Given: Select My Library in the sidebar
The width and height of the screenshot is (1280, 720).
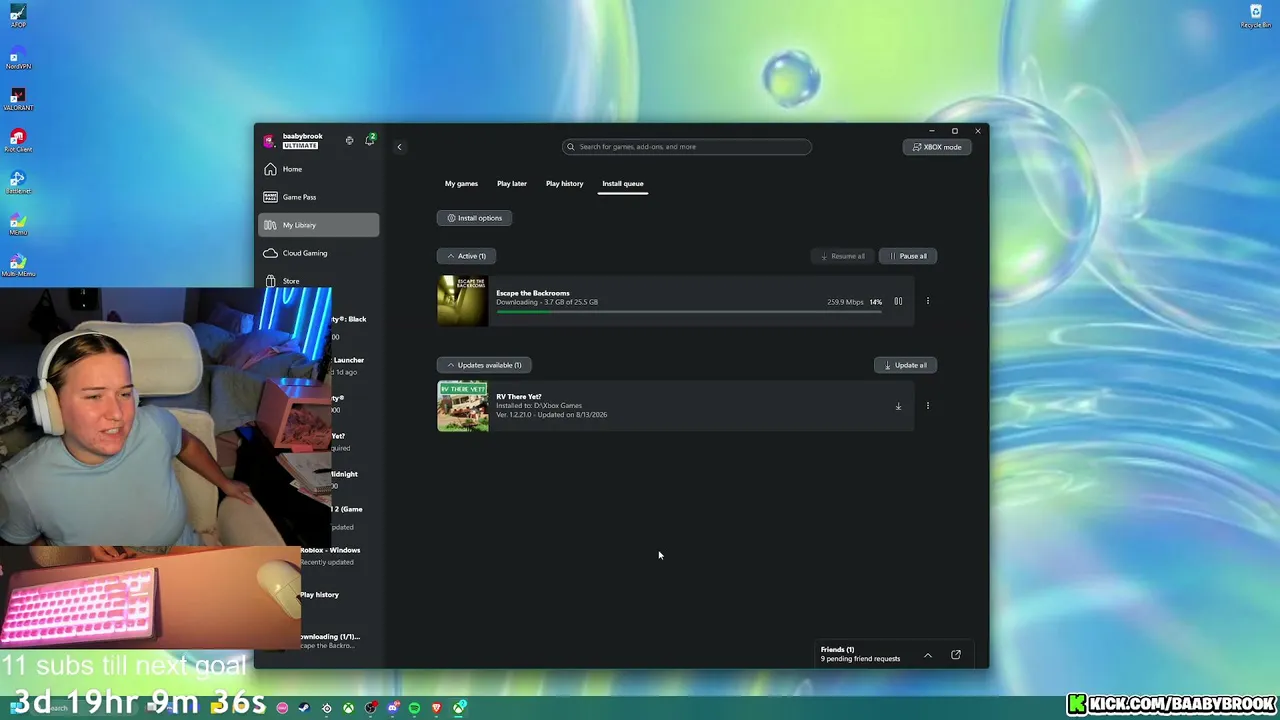Looking at the screenshot, I should coord(319,225).
